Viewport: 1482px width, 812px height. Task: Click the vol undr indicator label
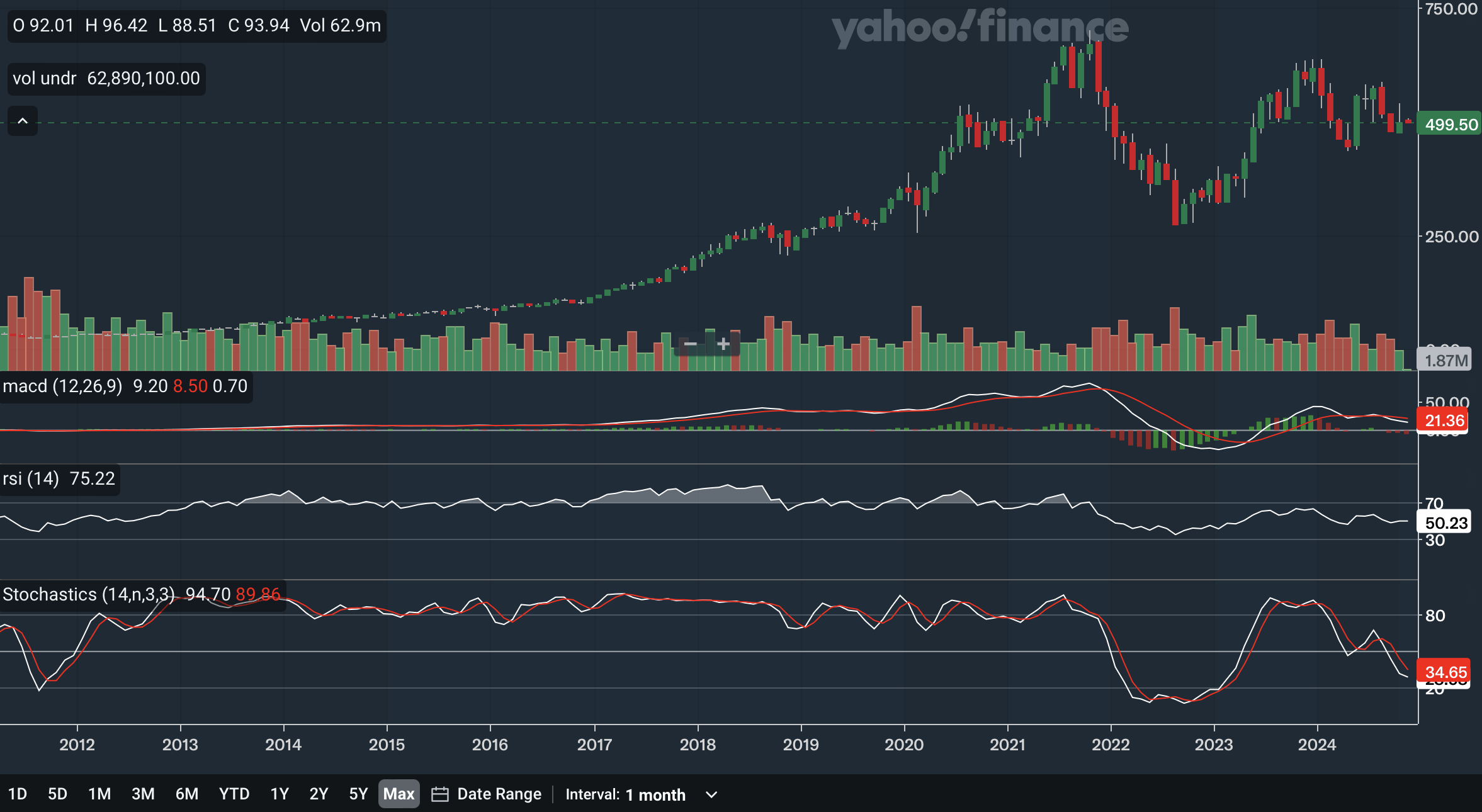[44, 79]
